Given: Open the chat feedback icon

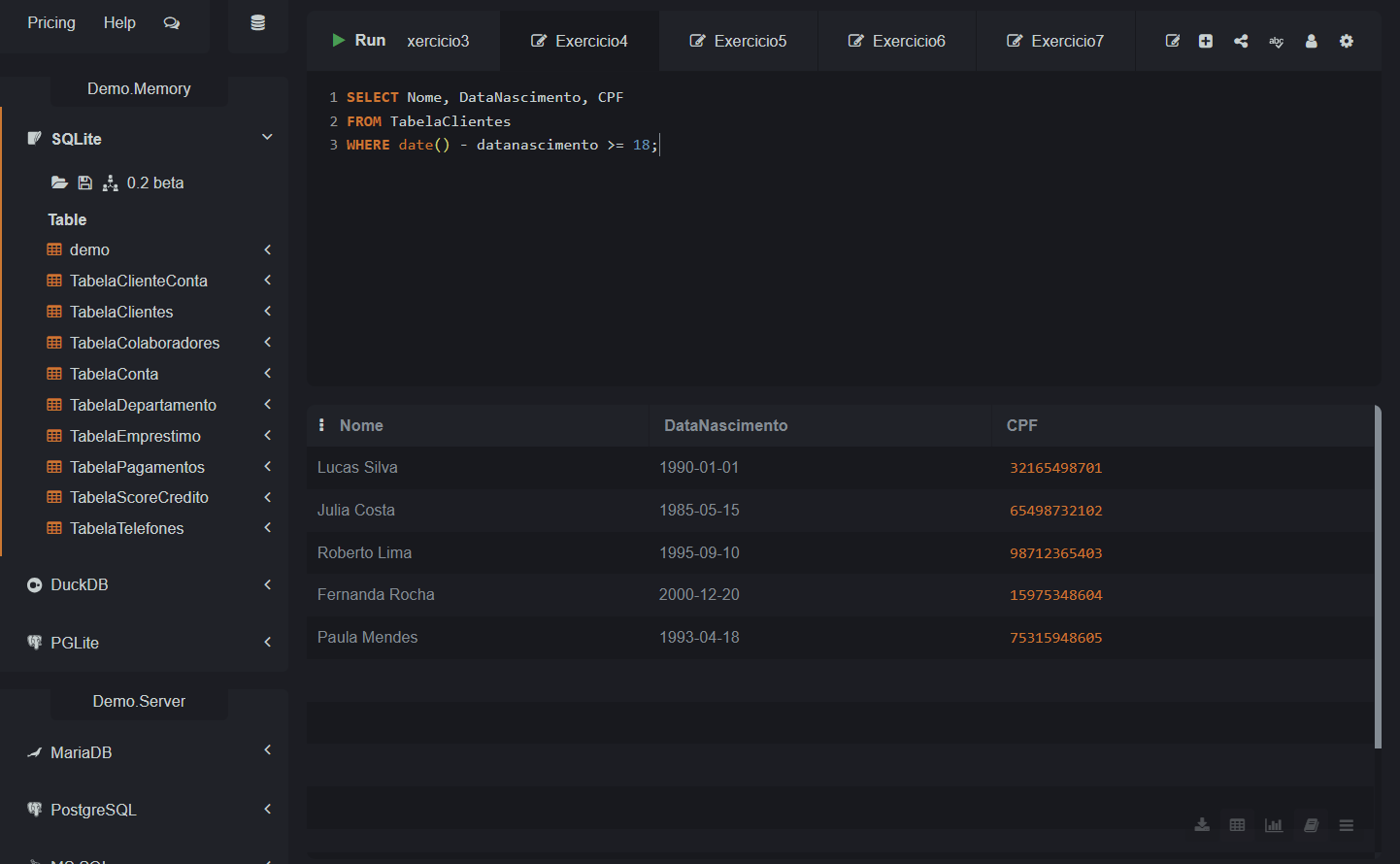Looking at the screenshot, I should click(x=172, y=22).
